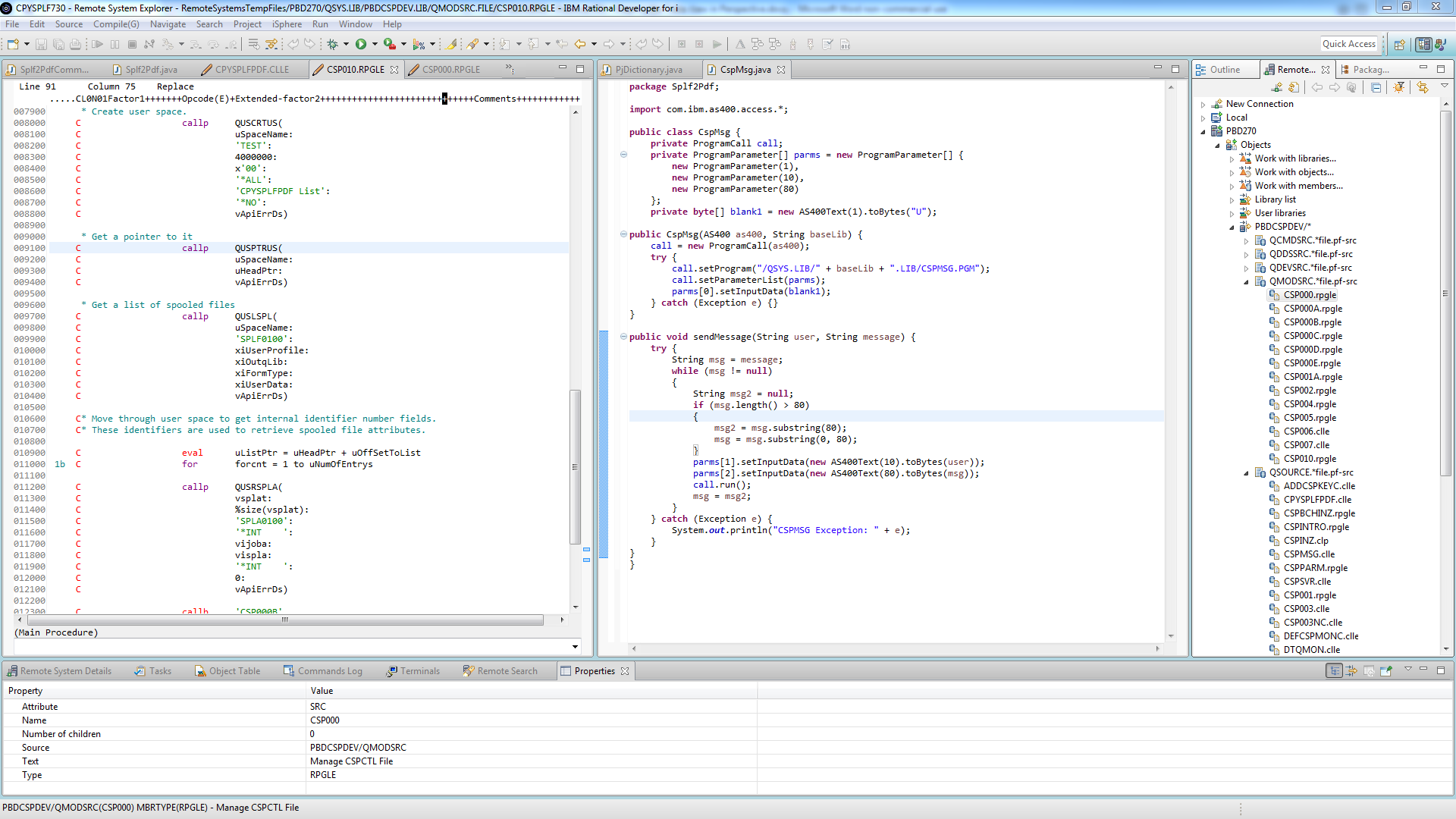Collapse the PBD270 connection node

tap(1203, 131)
